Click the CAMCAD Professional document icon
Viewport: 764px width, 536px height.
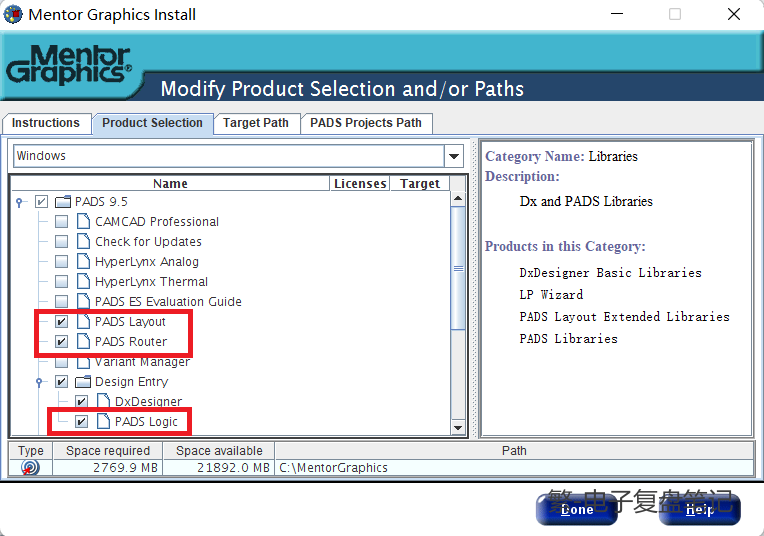pos(83,221)
